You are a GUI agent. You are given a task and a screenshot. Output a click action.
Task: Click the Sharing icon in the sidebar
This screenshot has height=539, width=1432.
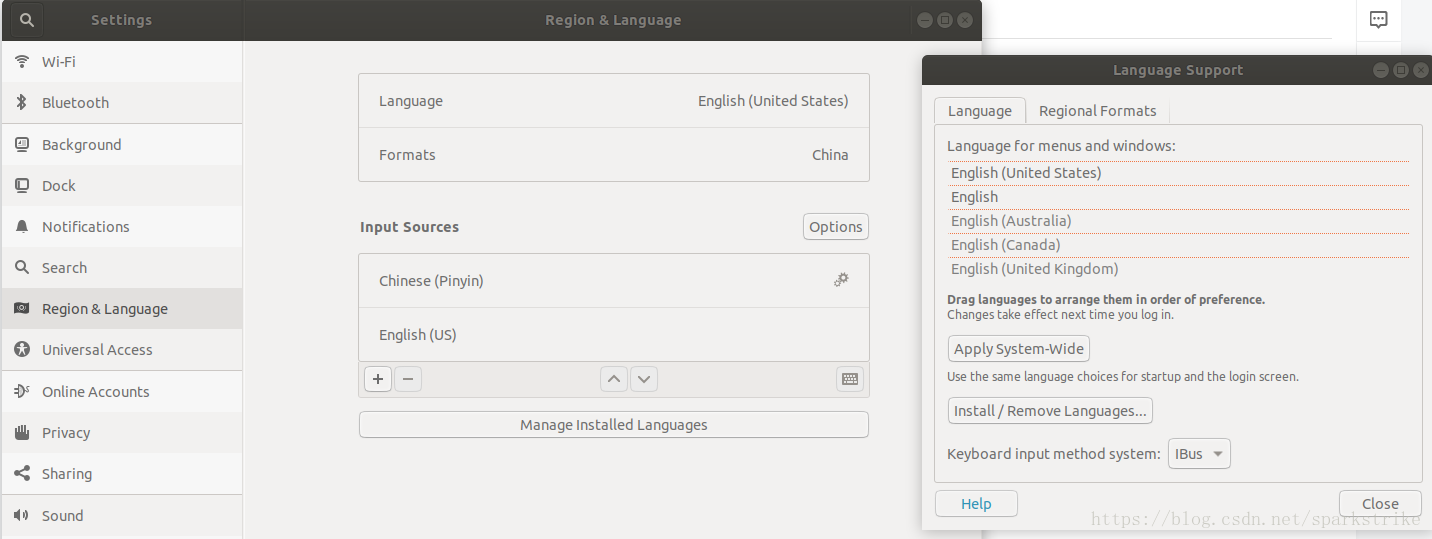coord(22,473)
